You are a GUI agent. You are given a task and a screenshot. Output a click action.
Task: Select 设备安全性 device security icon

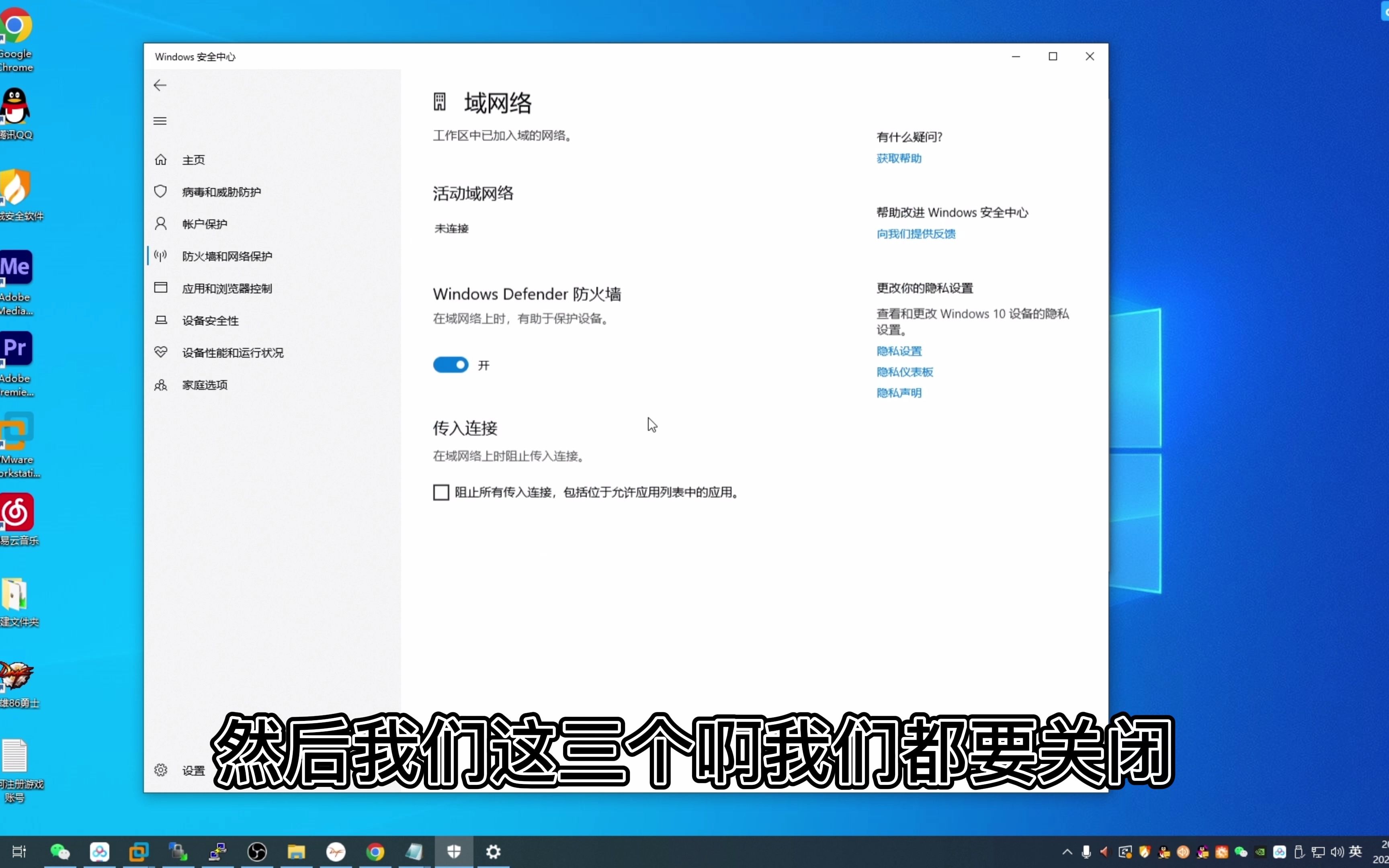(x=159, y=320)
